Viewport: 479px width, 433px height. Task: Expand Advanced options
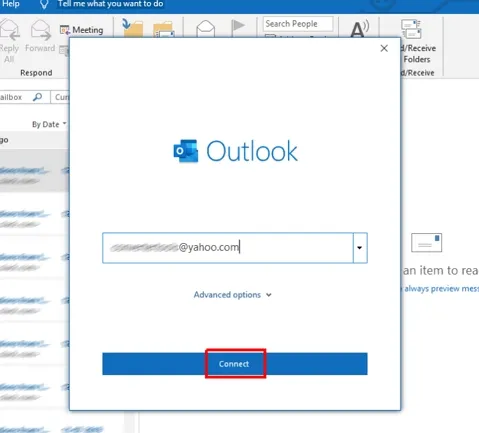[x=233, y=295]
